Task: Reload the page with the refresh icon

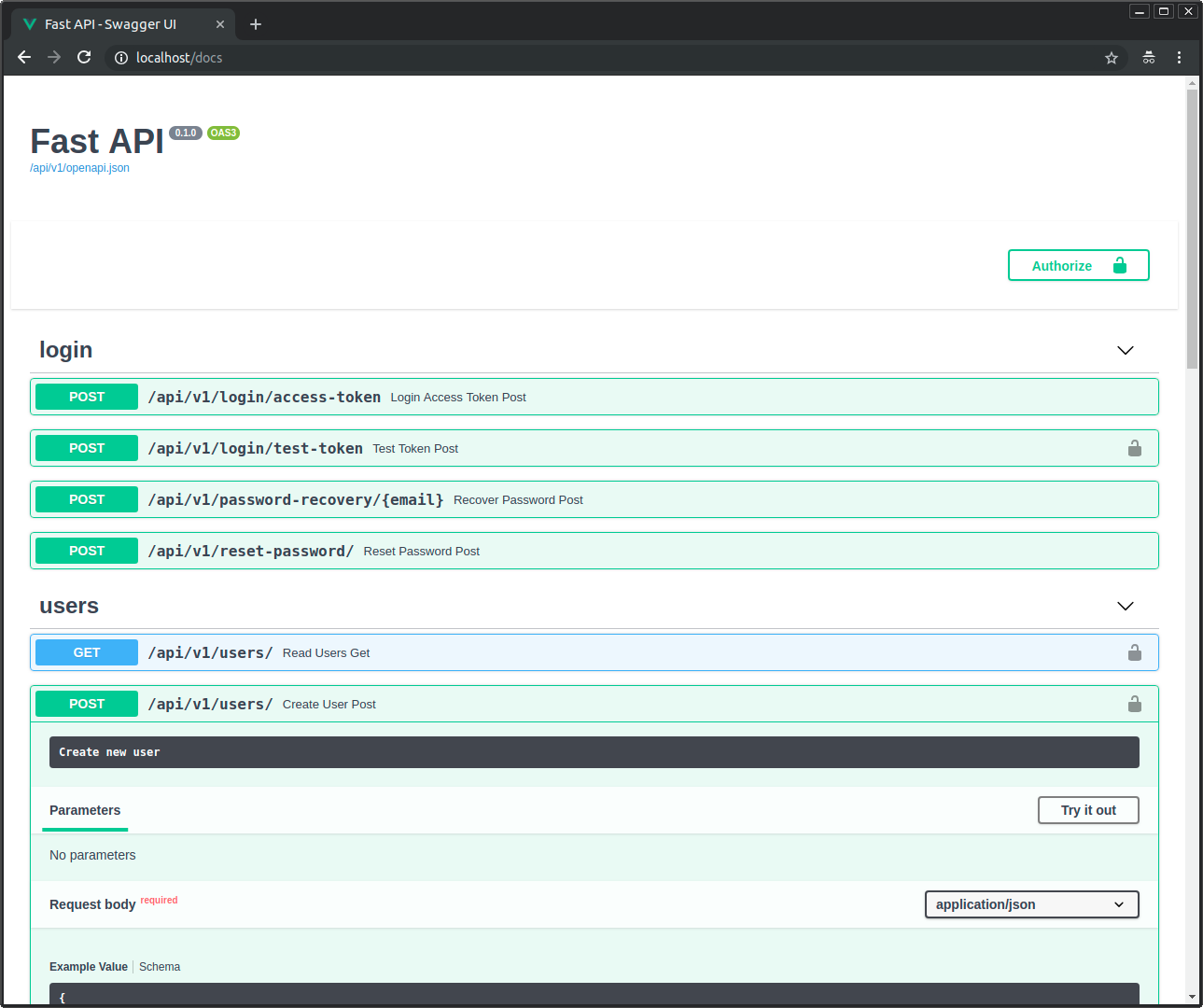Action: tap(84, 57)
